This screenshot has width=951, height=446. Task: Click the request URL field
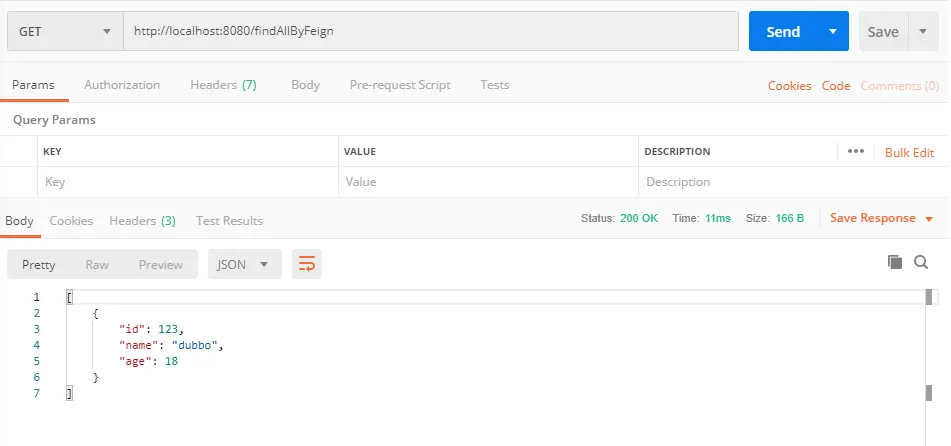[x=431, y=31]
